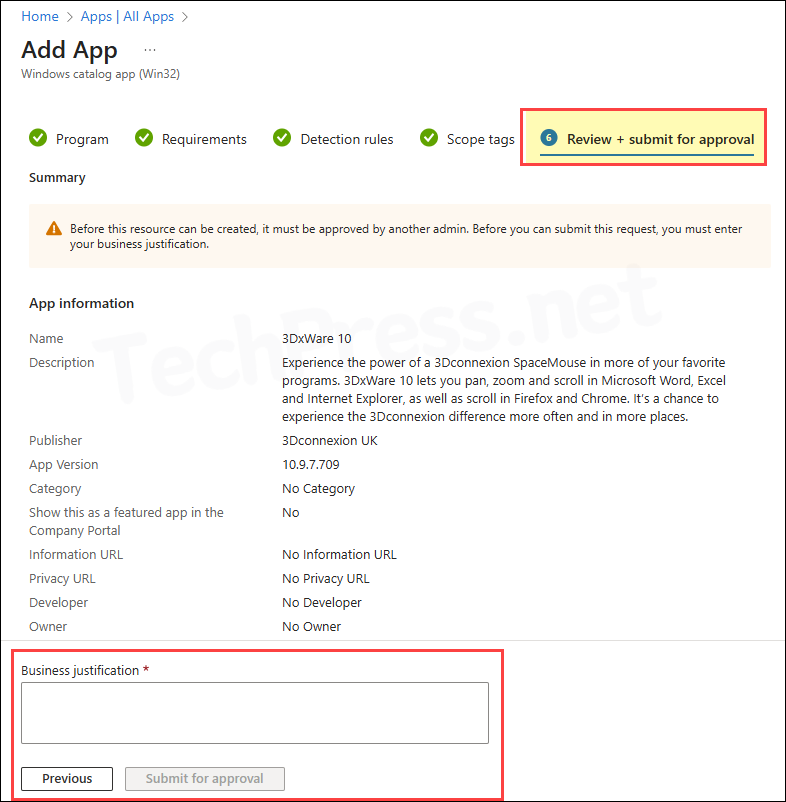The height and width of the screenshot is (802, 786).
Task: Click the green checkmark next to Scope tags
Action: click(429, 138)
